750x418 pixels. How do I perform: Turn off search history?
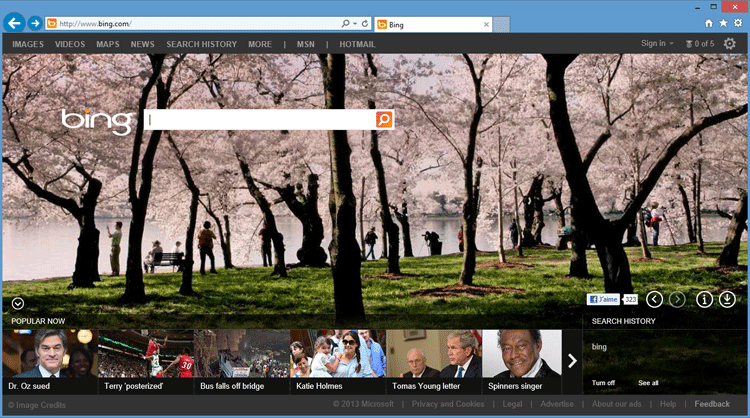[603, 383]
